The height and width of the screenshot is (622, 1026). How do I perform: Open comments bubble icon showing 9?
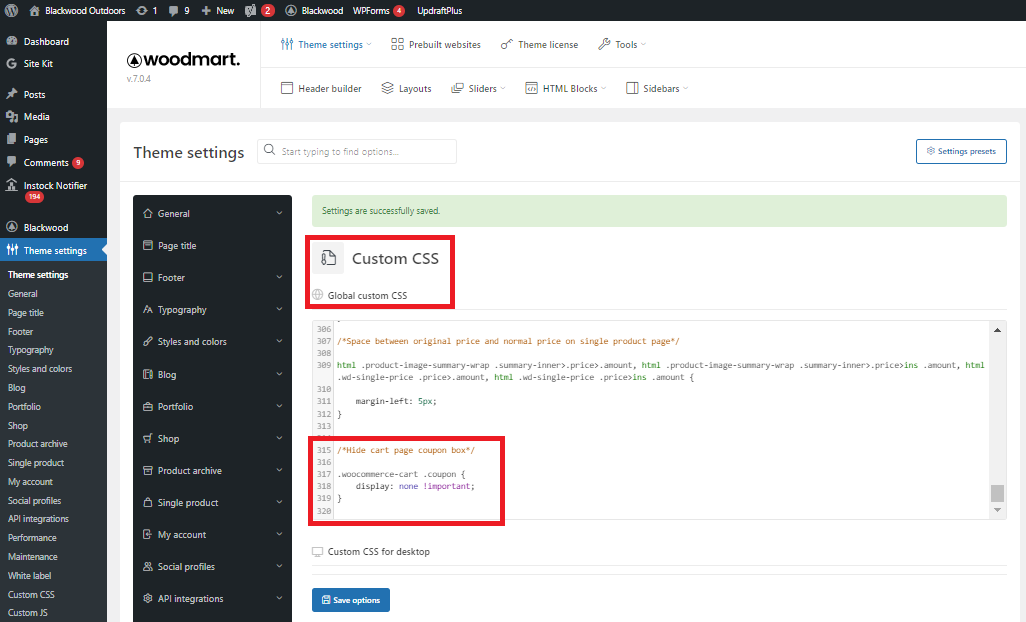coord(179,10)
